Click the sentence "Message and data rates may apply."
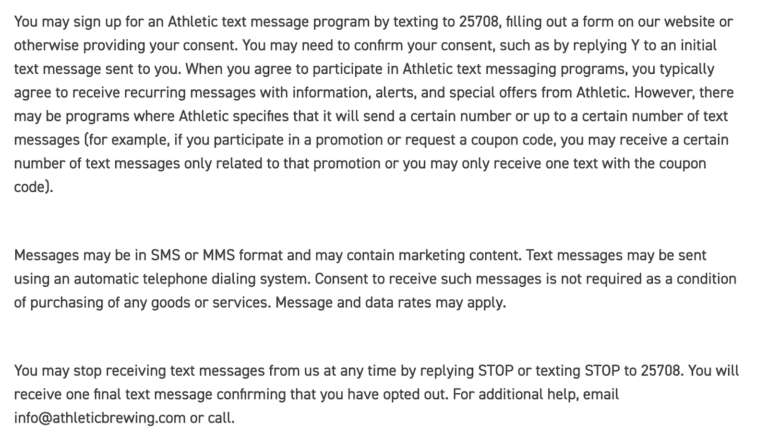The width and height of the screenshot is (768, 447). point(403,301)
